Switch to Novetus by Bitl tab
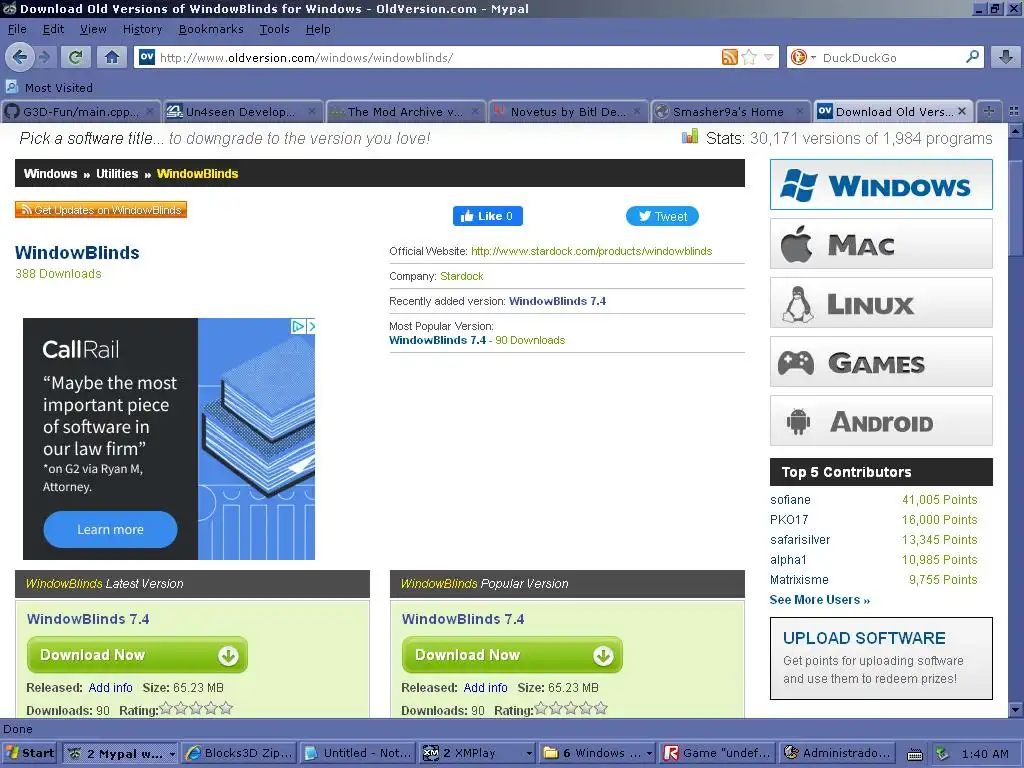This screenshot has width=1024, height=768. click(x=568, y=112)
